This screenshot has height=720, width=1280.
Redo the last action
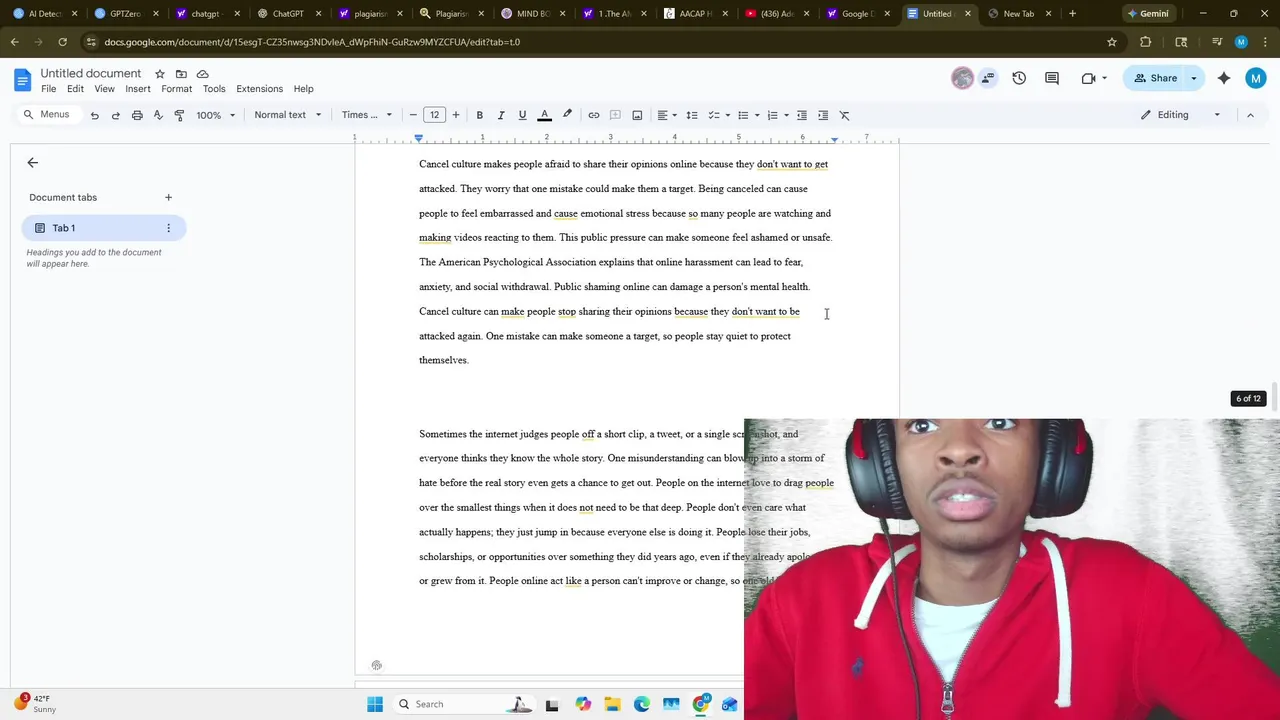point(116,115)
